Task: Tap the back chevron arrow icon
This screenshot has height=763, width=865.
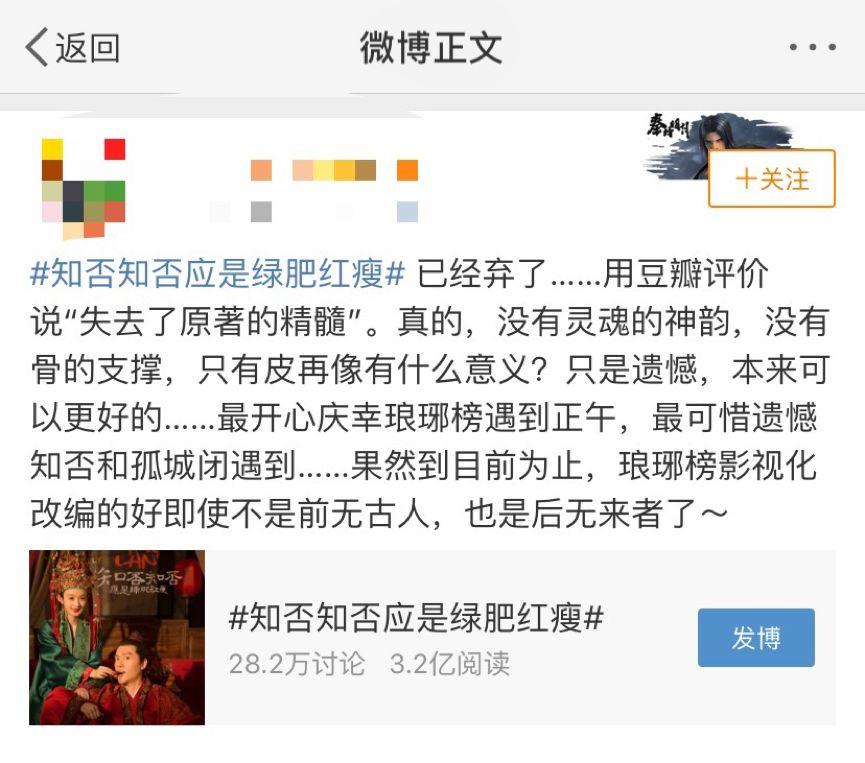Action: tap(36, 47)
